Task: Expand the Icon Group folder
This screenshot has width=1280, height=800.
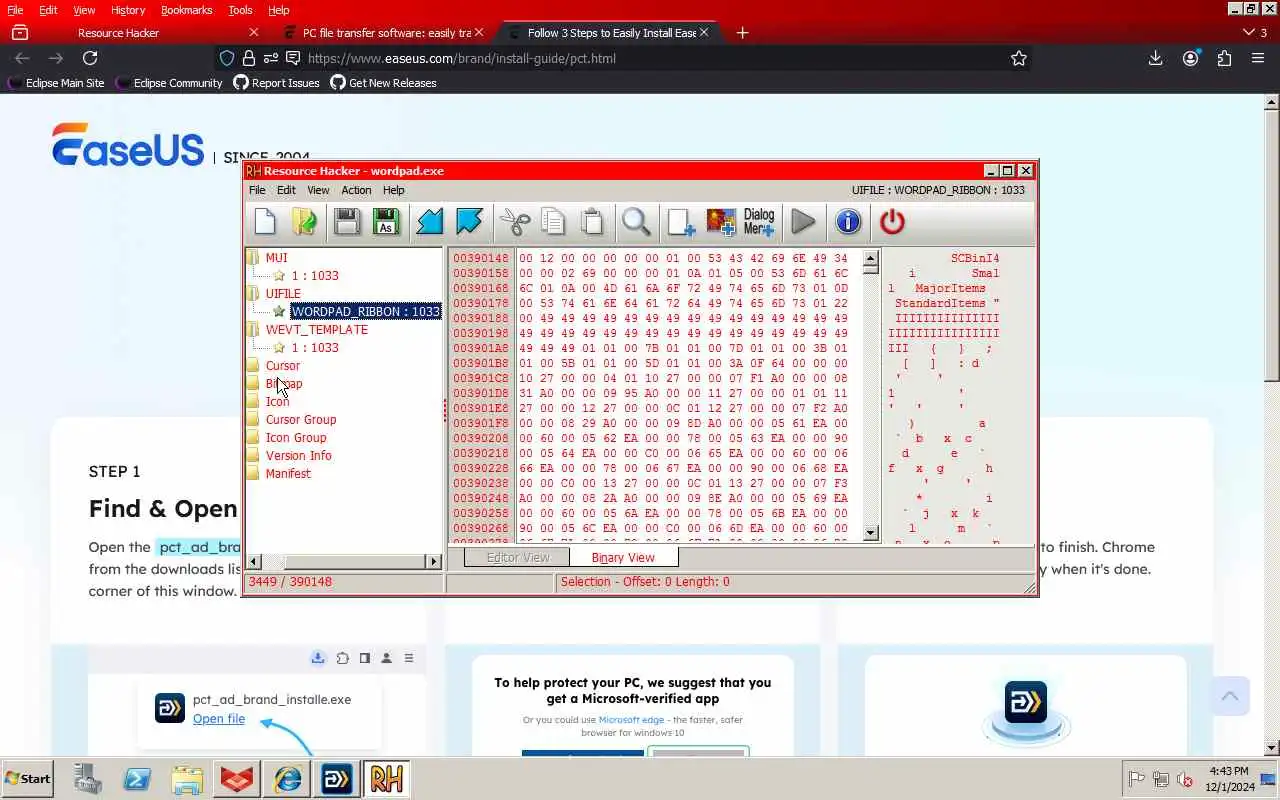Action: (x=253, y=438)
